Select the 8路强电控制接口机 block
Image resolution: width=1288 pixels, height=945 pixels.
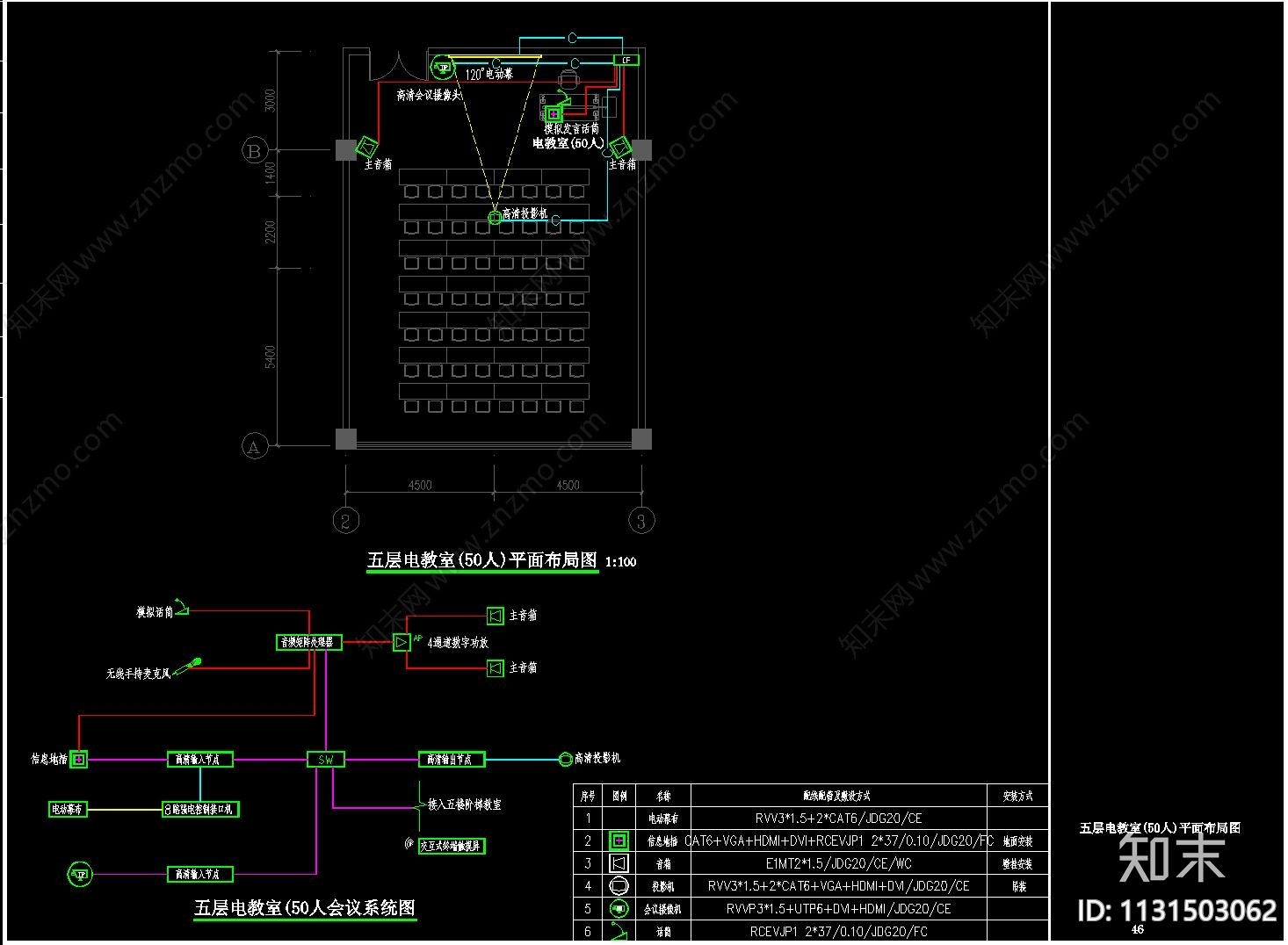tap(201, 809)
